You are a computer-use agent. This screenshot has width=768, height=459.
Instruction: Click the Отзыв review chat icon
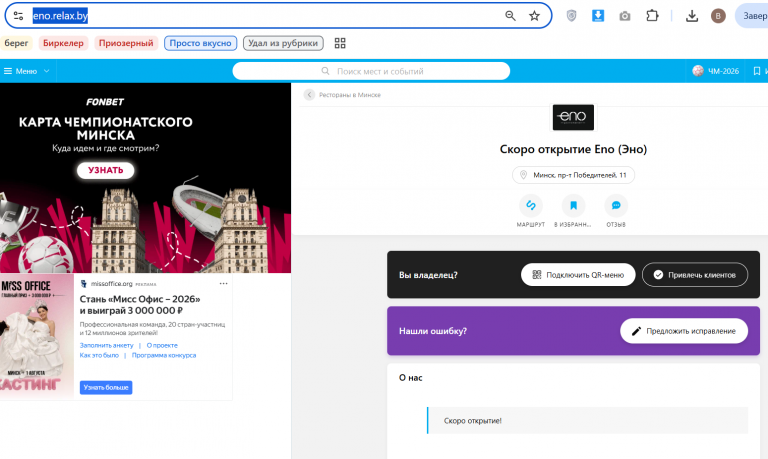coord(616,205)
